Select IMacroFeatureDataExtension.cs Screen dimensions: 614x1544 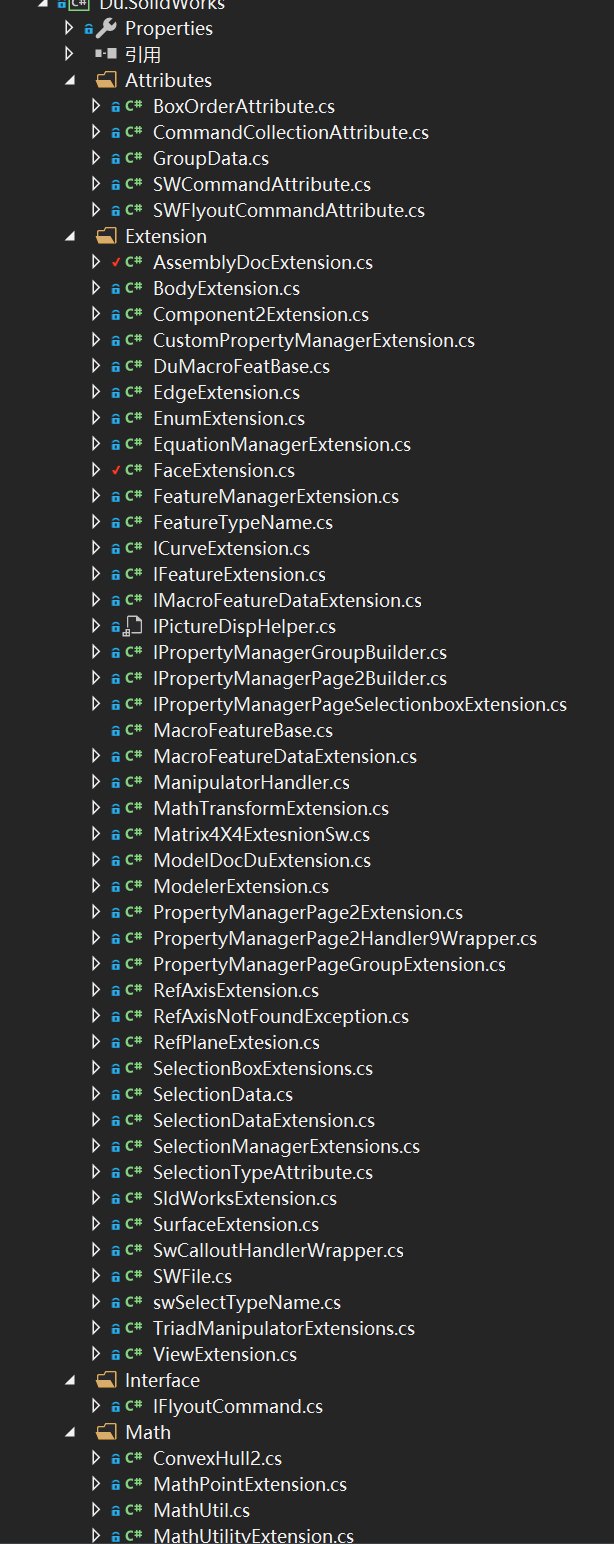click(x=287, y=600)
